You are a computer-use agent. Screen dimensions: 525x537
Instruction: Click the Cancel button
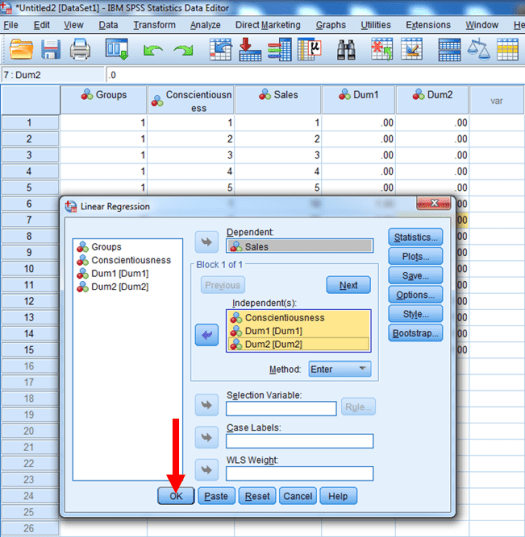click(x=298, y=496)
